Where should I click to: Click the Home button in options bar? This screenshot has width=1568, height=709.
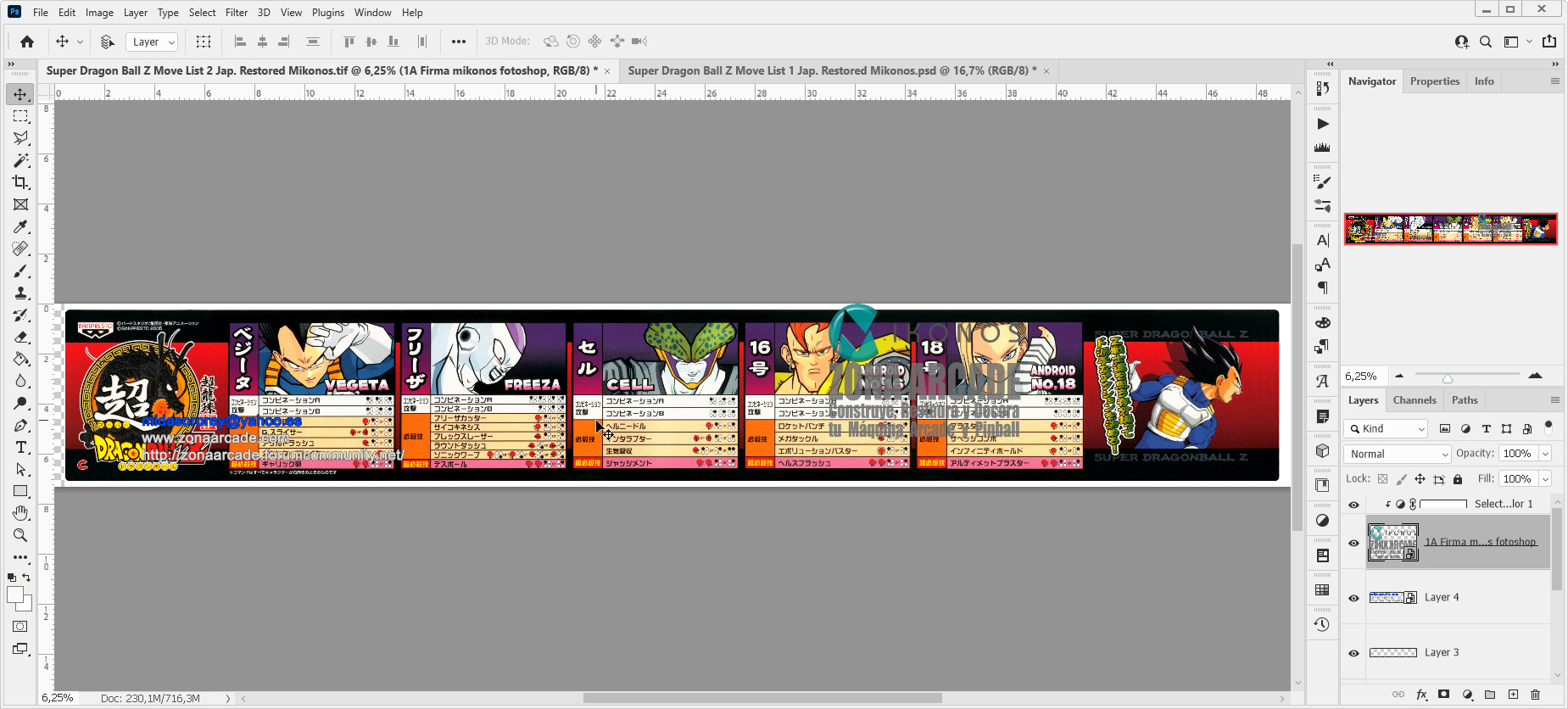27,42
